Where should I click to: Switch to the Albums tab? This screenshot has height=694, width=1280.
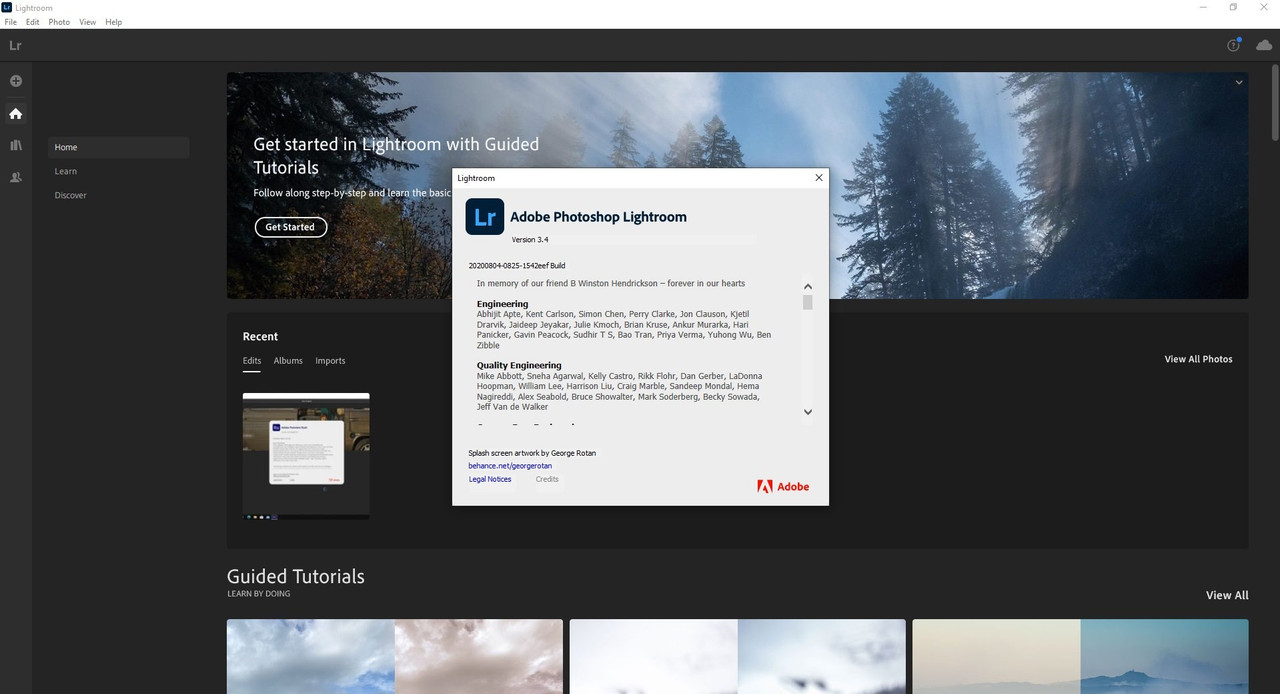coord(288,361)
